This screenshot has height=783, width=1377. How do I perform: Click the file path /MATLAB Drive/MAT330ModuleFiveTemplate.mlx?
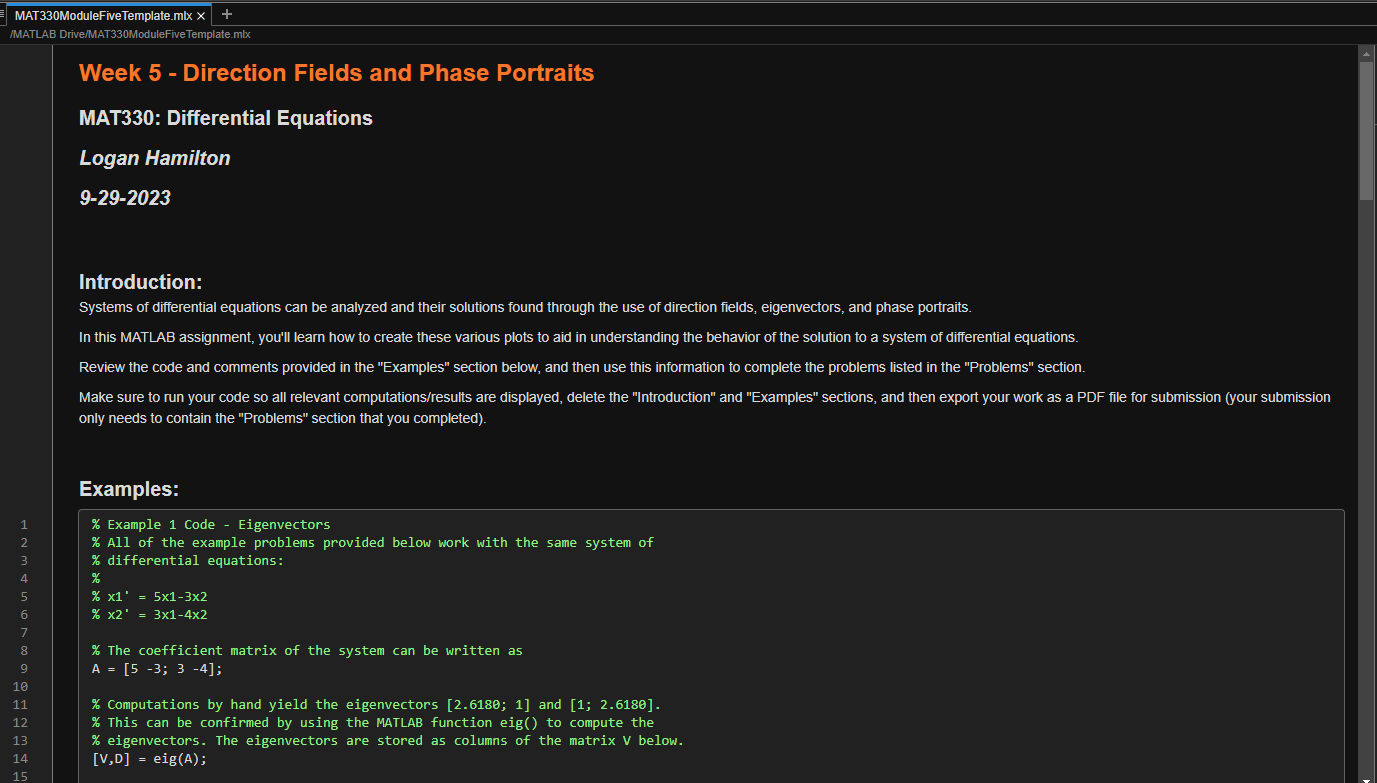click(x=130, y=34)
